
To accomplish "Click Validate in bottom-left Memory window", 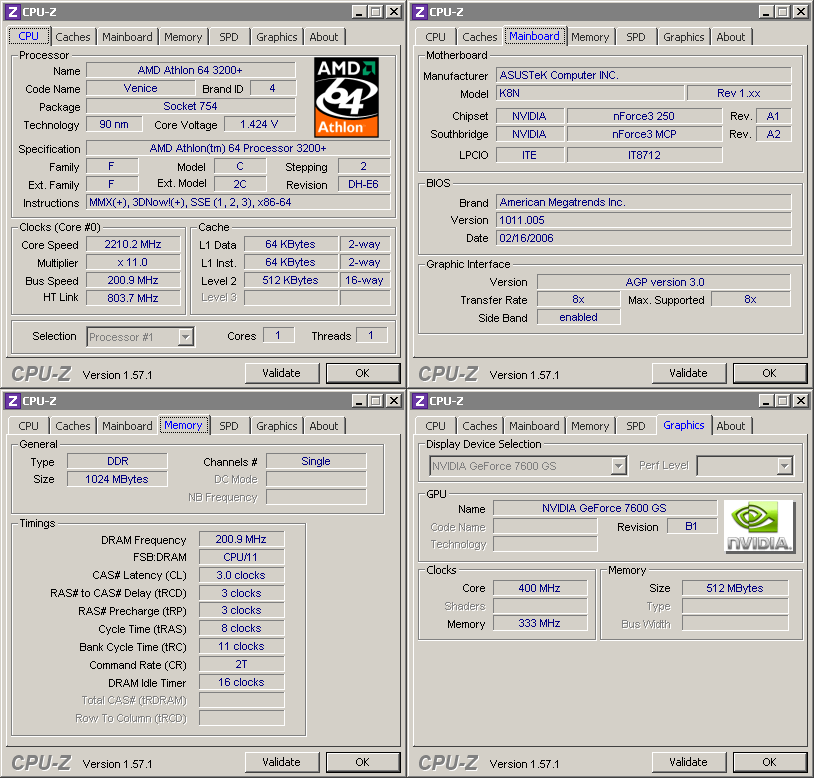I will 281,762.
